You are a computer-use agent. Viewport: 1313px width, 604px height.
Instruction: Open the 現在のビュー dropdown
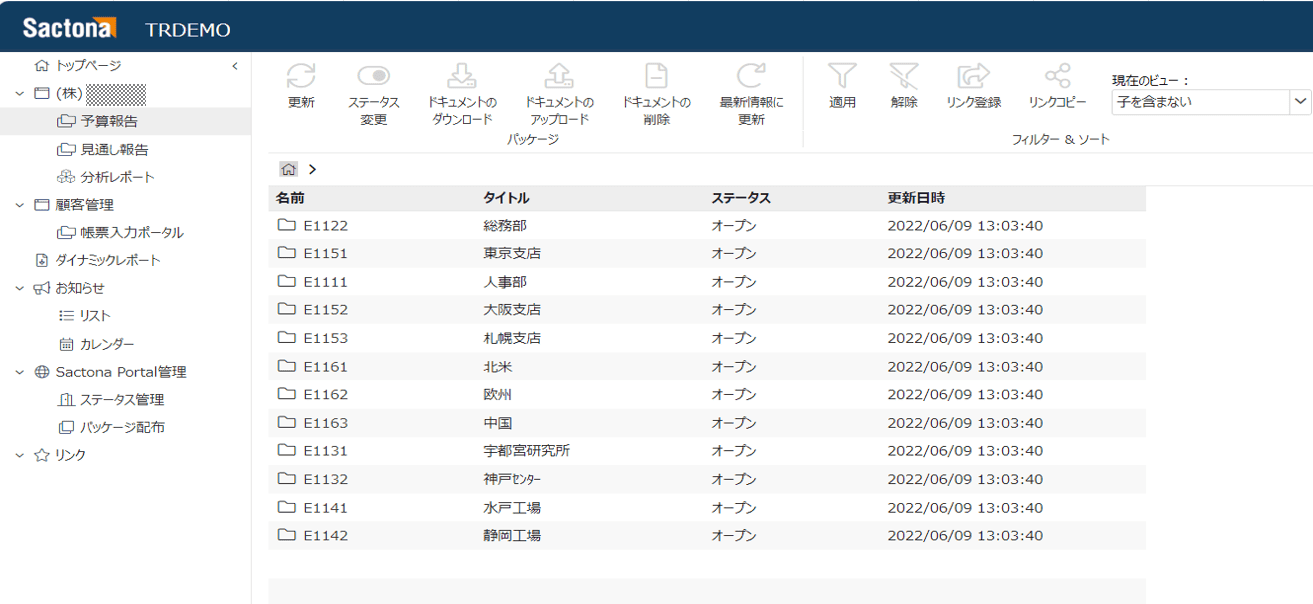[x=1300, y=102]
